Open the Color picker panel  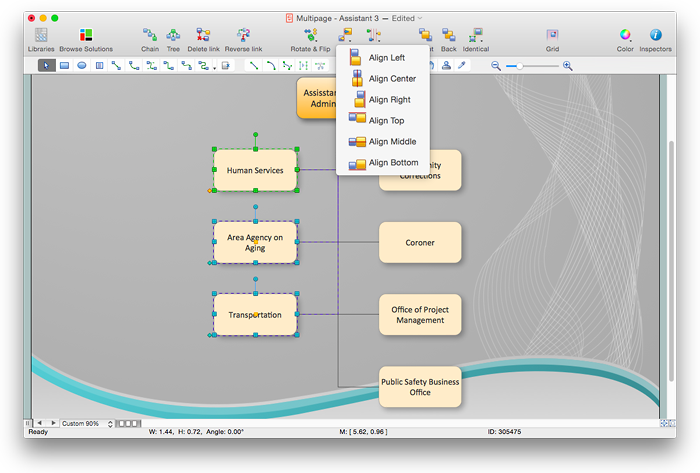625,40
